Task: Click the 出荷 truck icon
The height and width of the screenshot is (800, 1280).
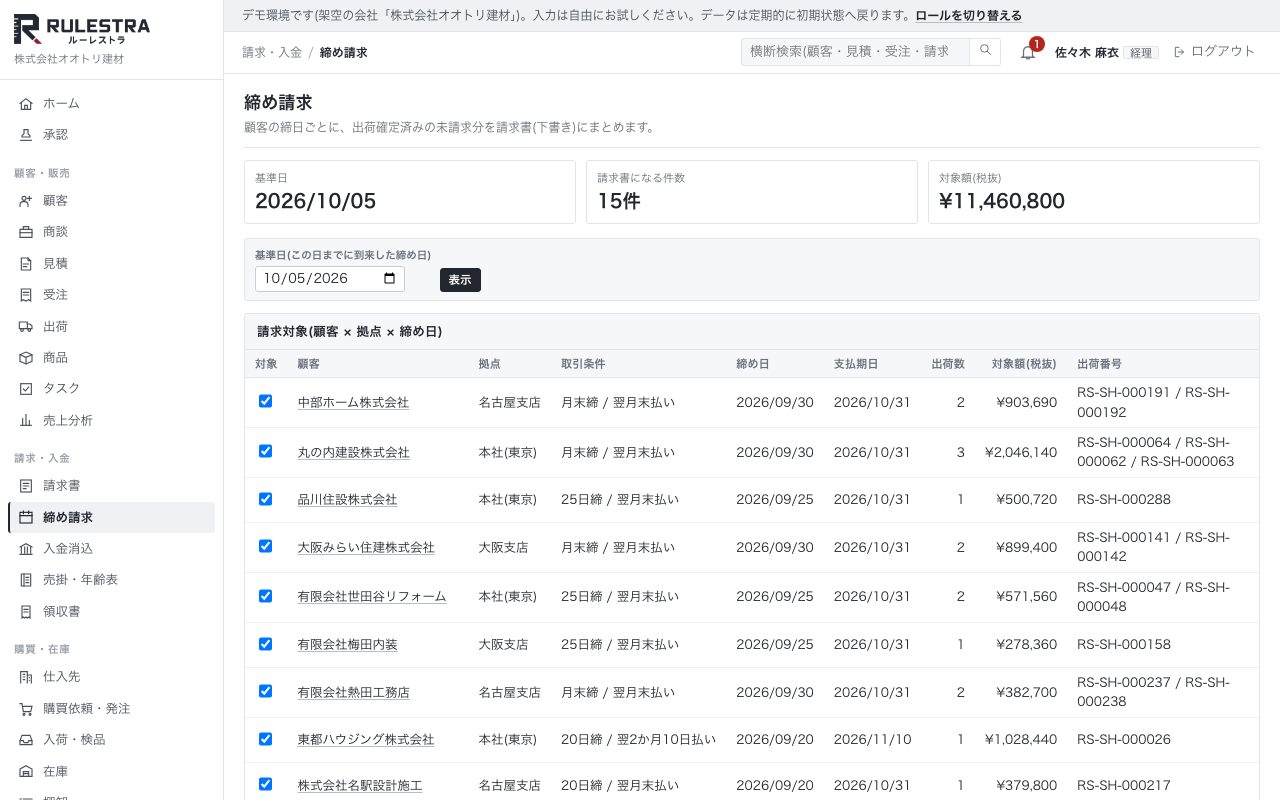Action: coord(26,326)
